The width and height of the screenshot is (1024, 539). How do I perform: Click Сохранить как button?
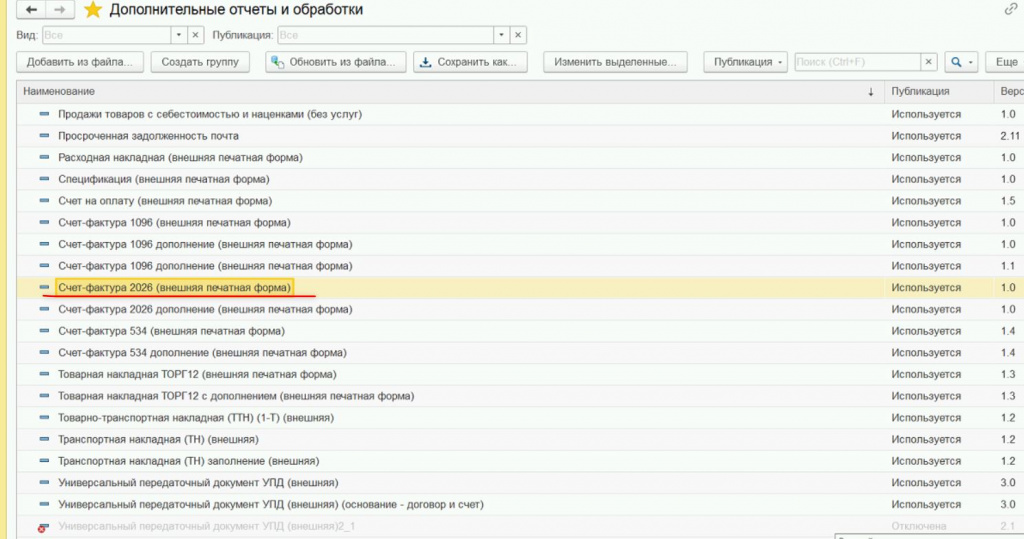470,62
